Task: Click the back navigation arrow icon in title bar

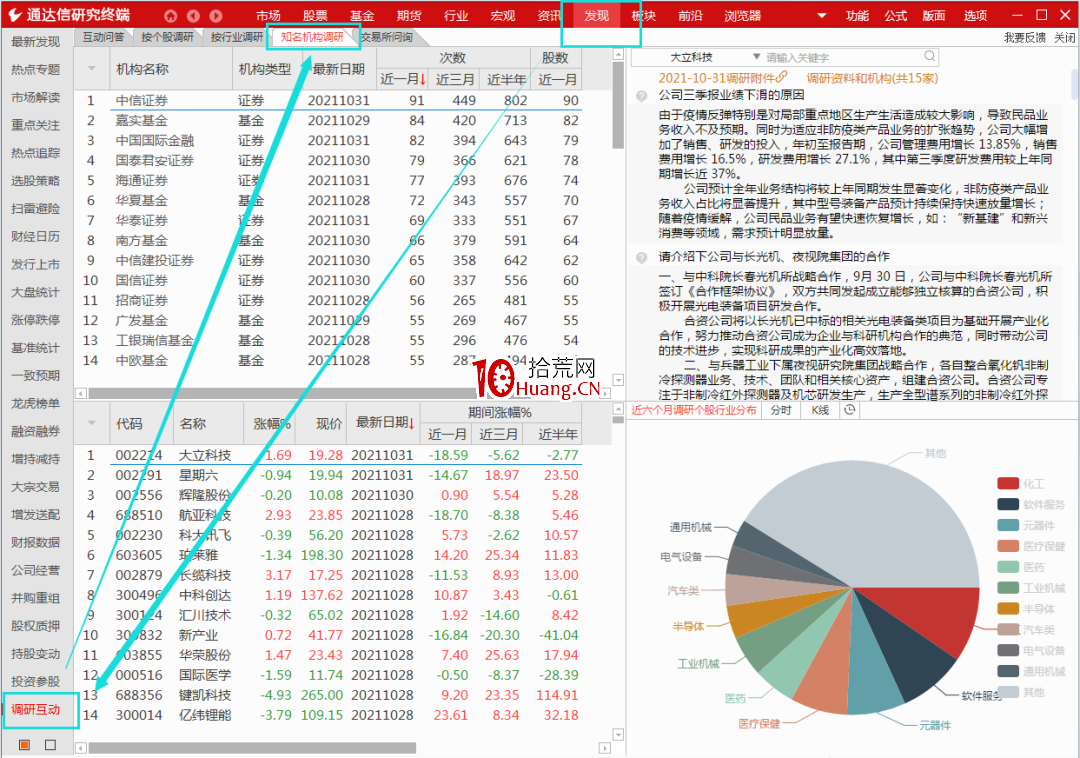Action: coord(193,15)
